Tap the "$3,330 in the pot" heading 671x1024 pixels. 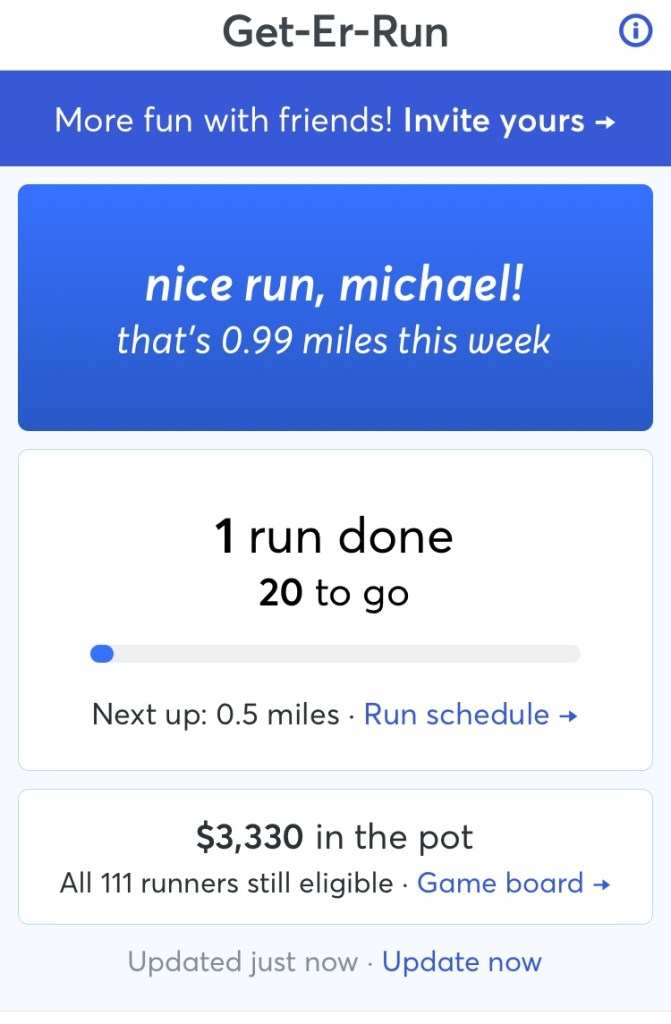point(335,837)
